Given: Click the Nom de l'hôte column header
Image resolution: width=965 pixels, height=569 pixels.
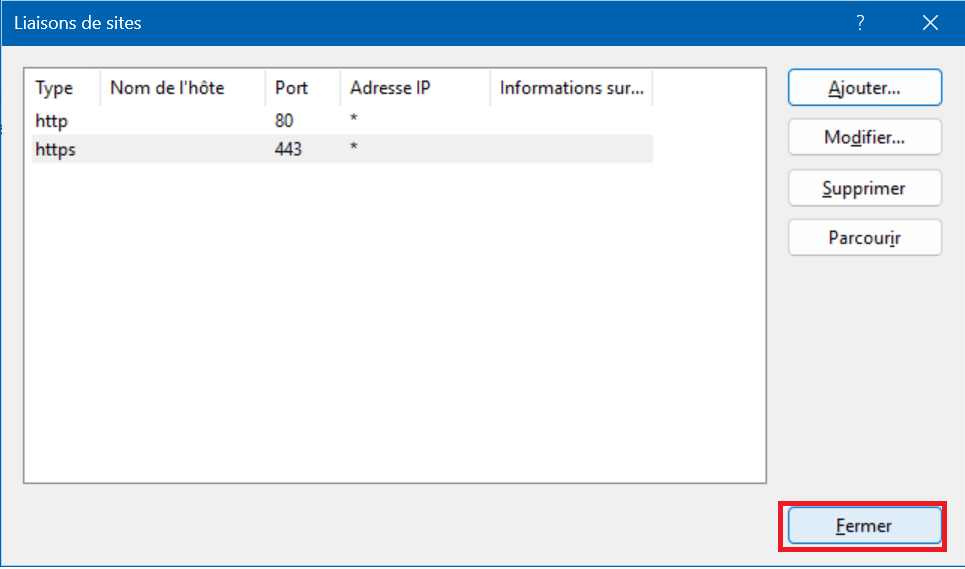Looking at the screenshot, I should [167, 88].
